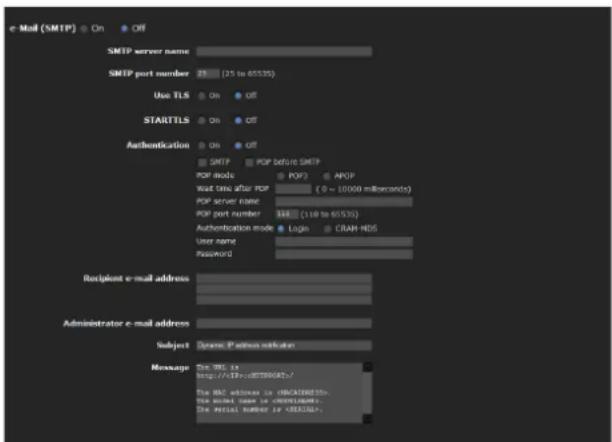Click the Password field
The width and height of the screenshot is (612, 442).
344,255
